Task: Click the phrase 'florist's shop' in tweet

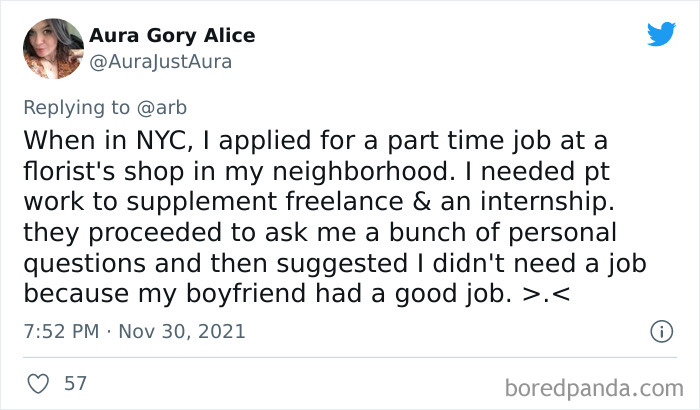Action: coord(104,171)
